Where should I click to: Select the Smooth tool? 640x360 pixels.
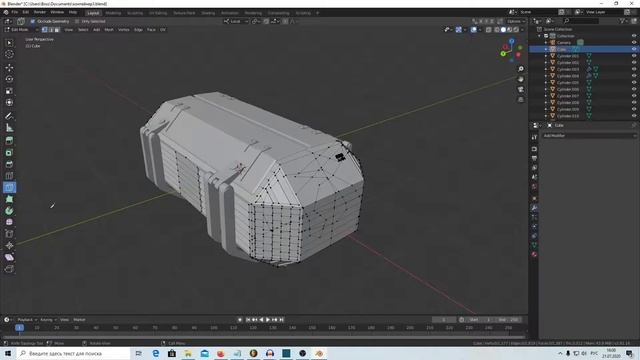9,222
